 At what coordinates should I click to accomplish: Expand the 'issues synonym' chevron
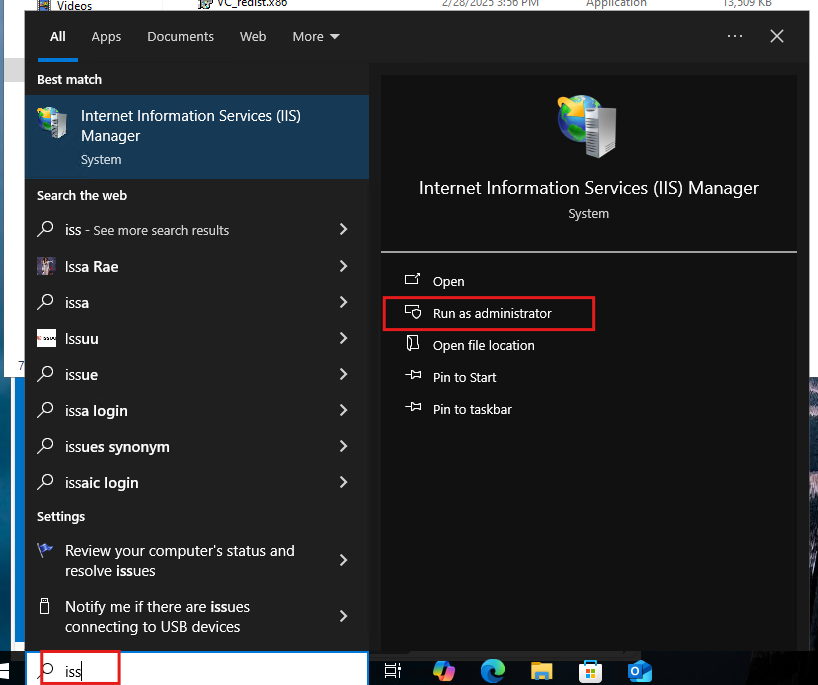point(343,446)
